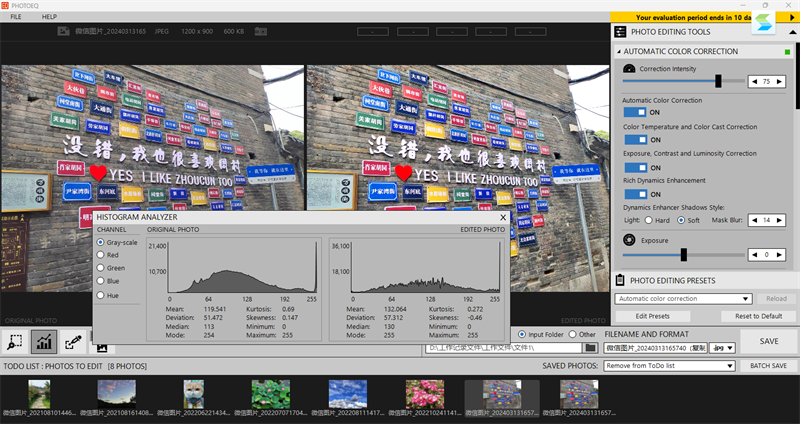Screen dimensions: 800x424
Task: Pick the eyedropper color sampler tool
Action: point(73,342)
